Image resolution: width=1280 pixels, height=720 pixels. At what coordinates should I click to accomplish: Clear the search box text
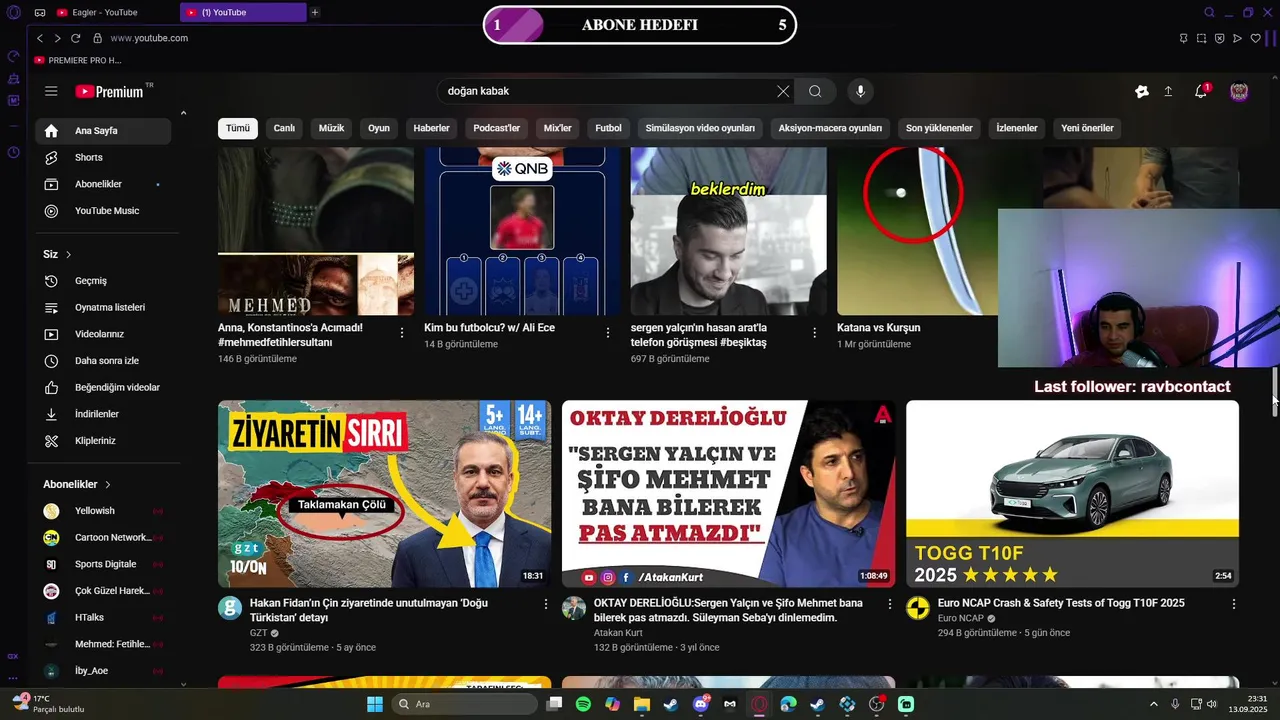(783, 91)
